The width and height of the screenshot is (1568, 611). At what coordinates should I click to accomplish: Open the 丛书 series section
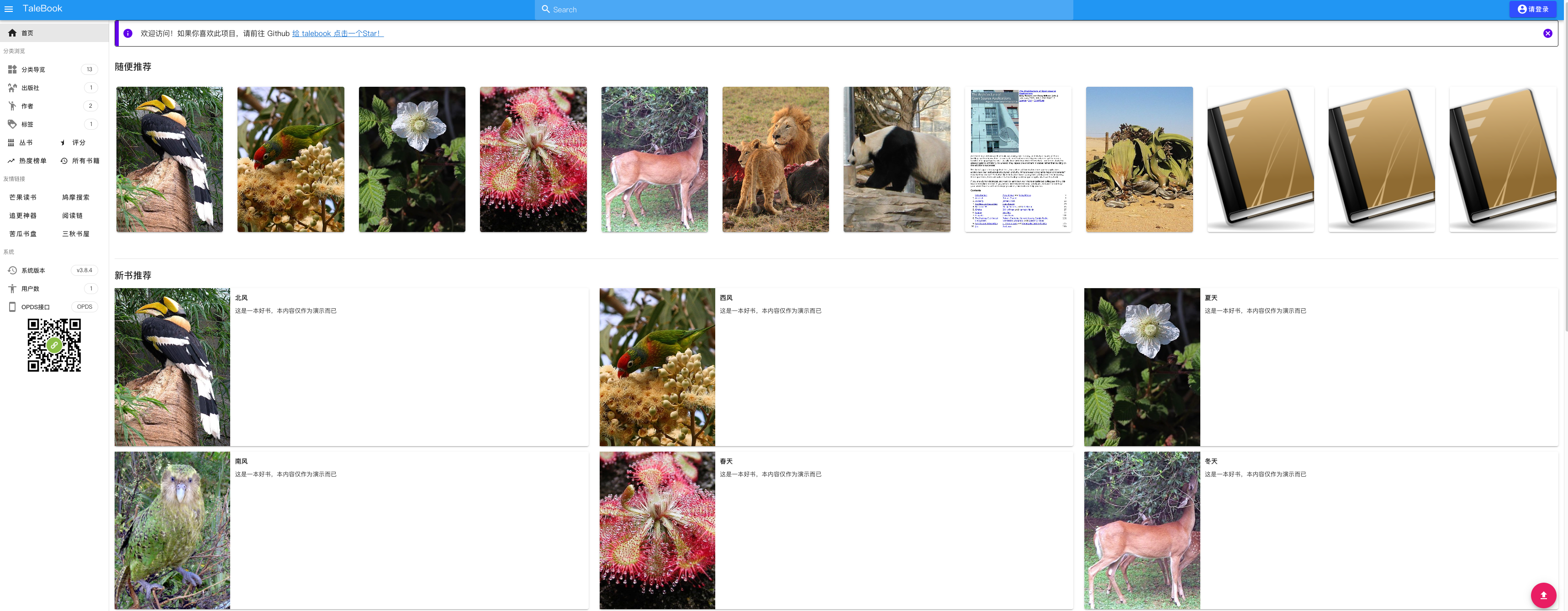25,142
